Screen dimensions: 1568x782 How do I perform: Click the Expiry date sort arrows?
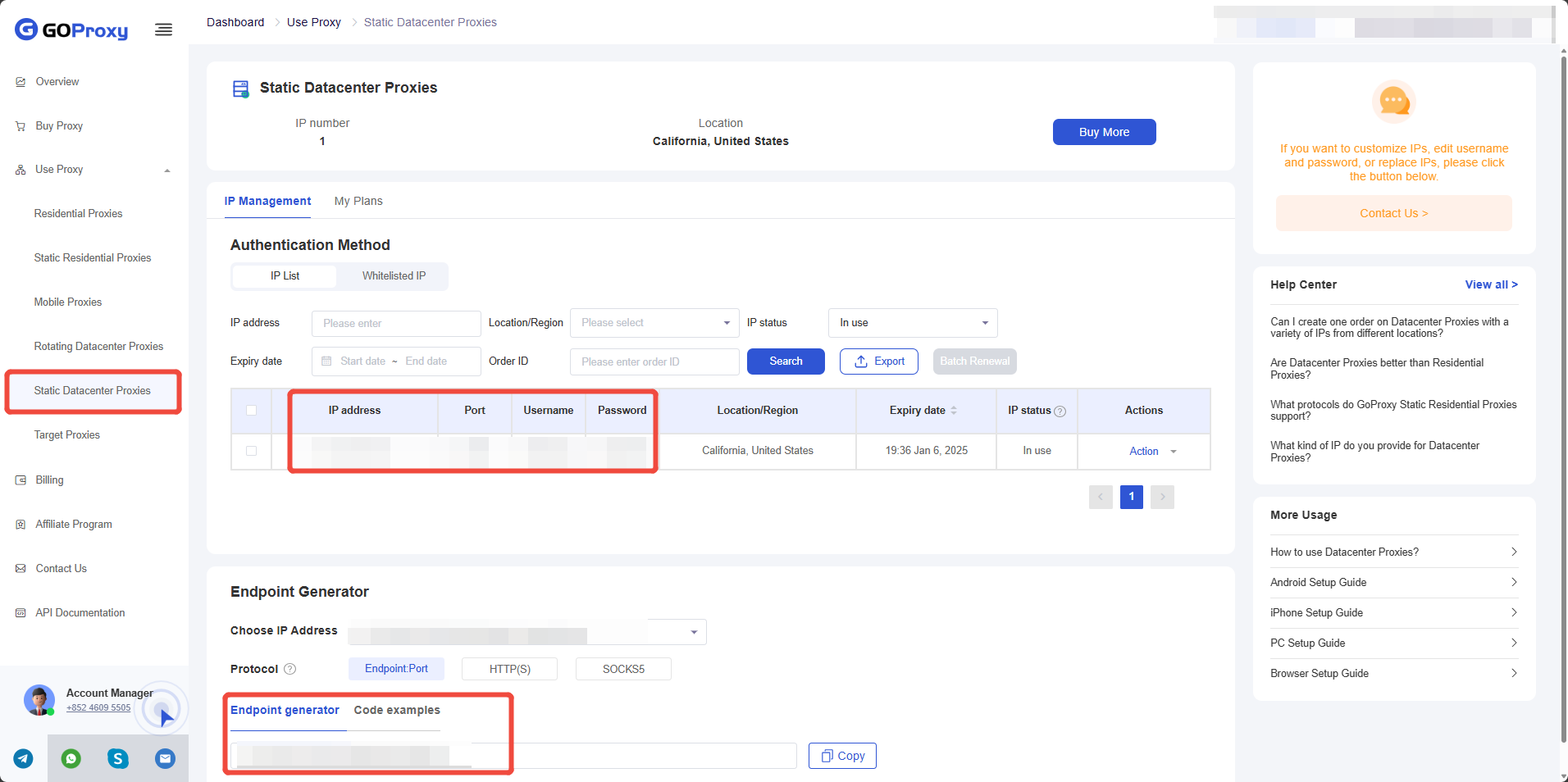954,411
